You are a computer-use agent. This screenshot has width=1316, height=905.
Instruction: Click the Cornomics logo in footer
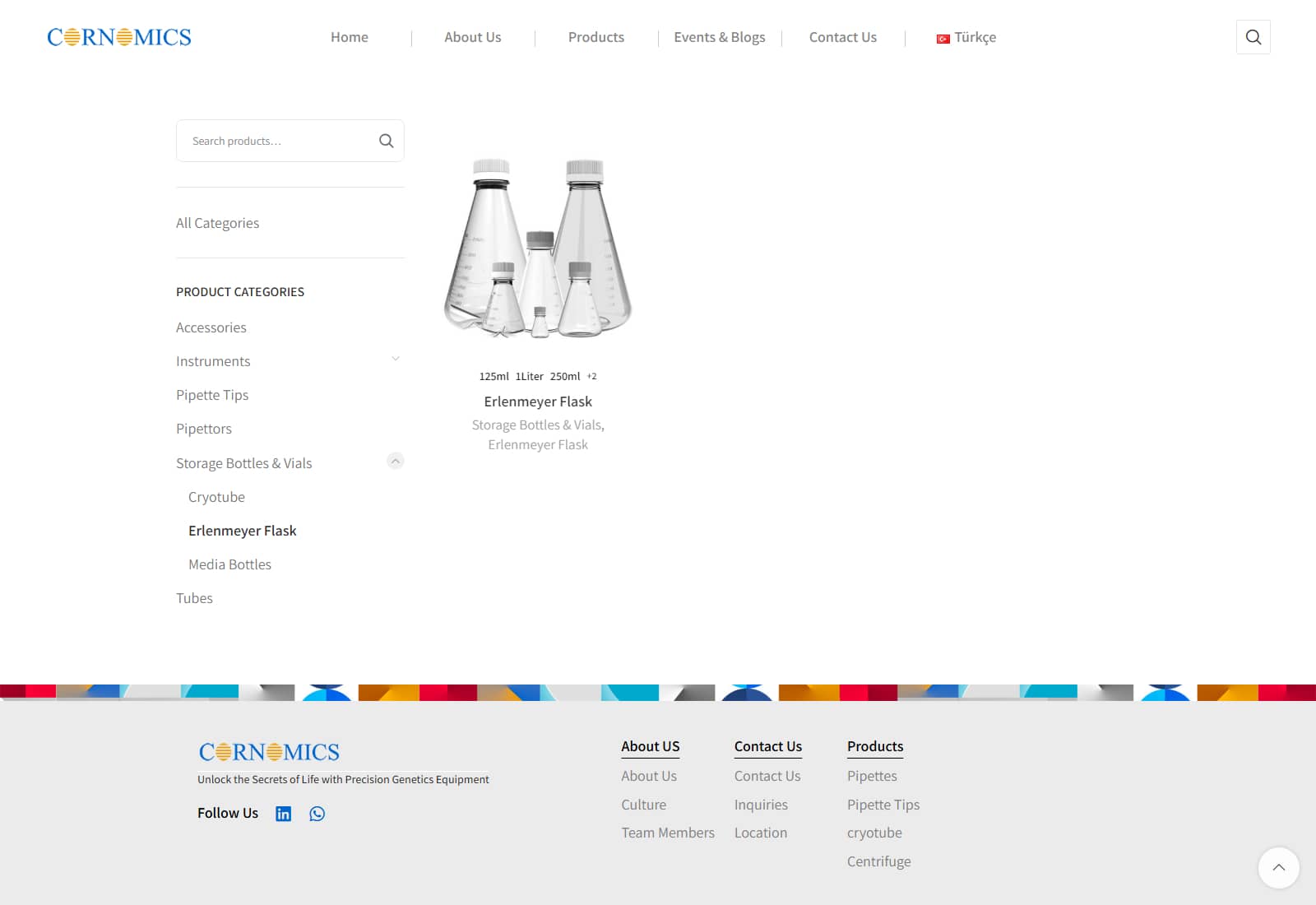pos(269,752)
